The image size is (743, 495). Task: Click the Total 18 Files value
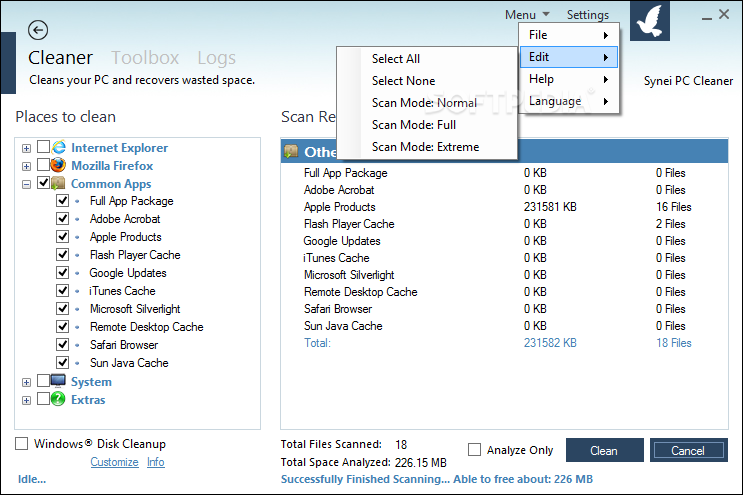(673, 343)
